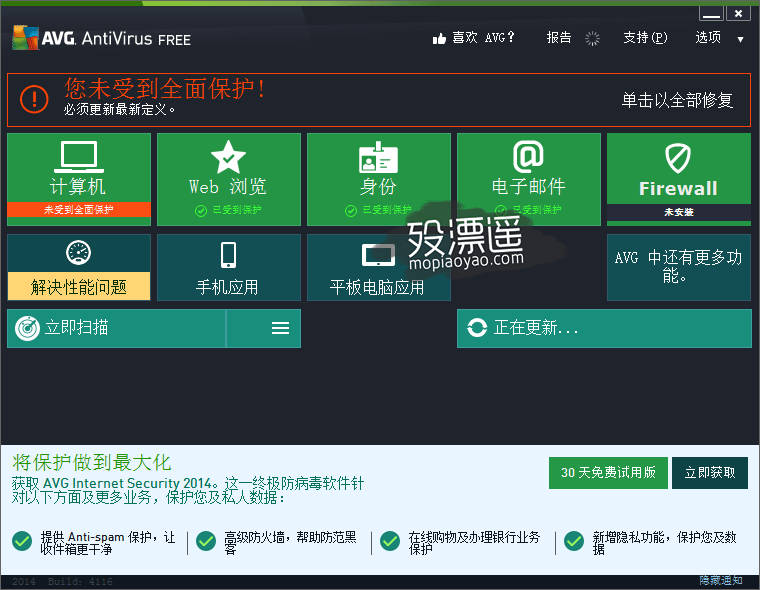Click 隐藏通知 hide notification link
The width and height of the screenshot is (760, 590).
coord(721,580)
